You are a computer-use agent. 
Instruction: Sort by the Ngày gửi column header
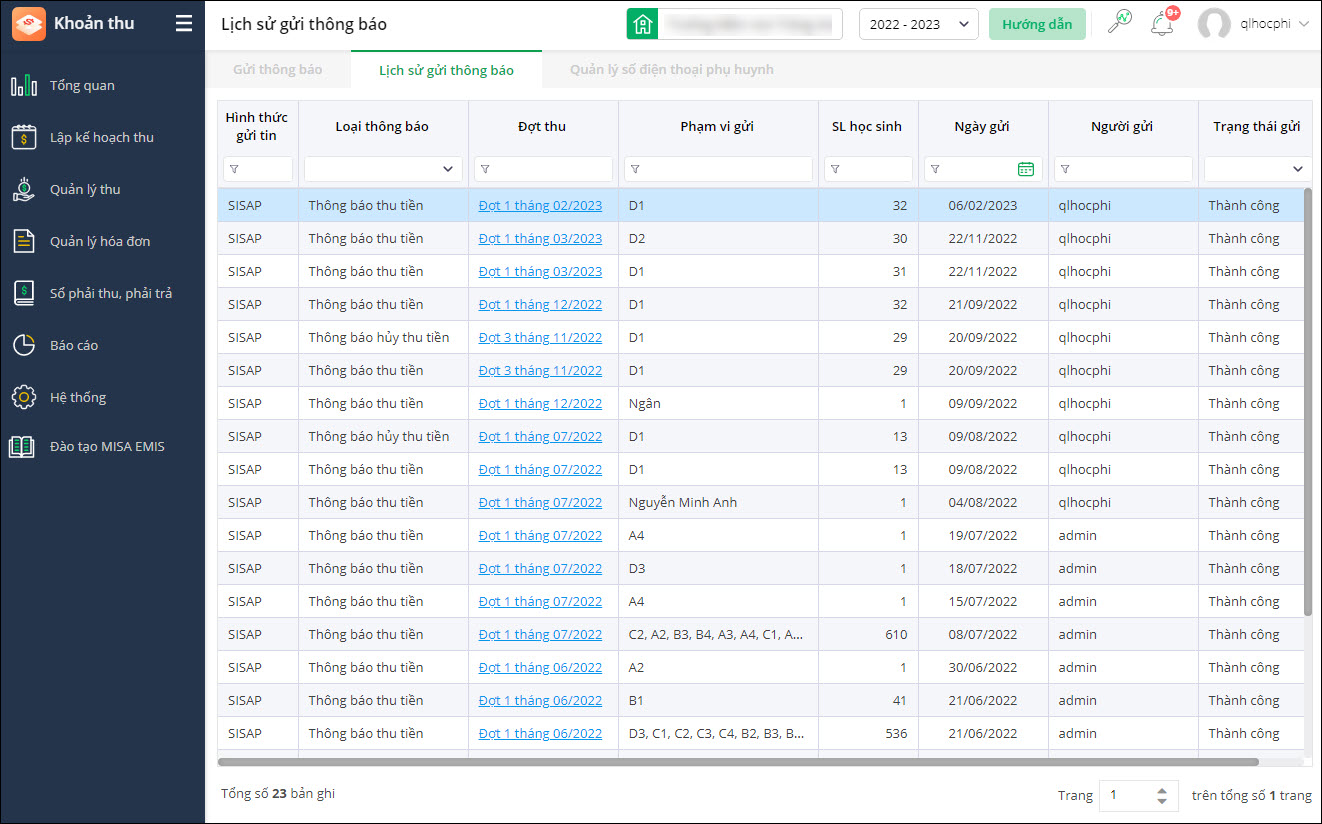point(983,126)
